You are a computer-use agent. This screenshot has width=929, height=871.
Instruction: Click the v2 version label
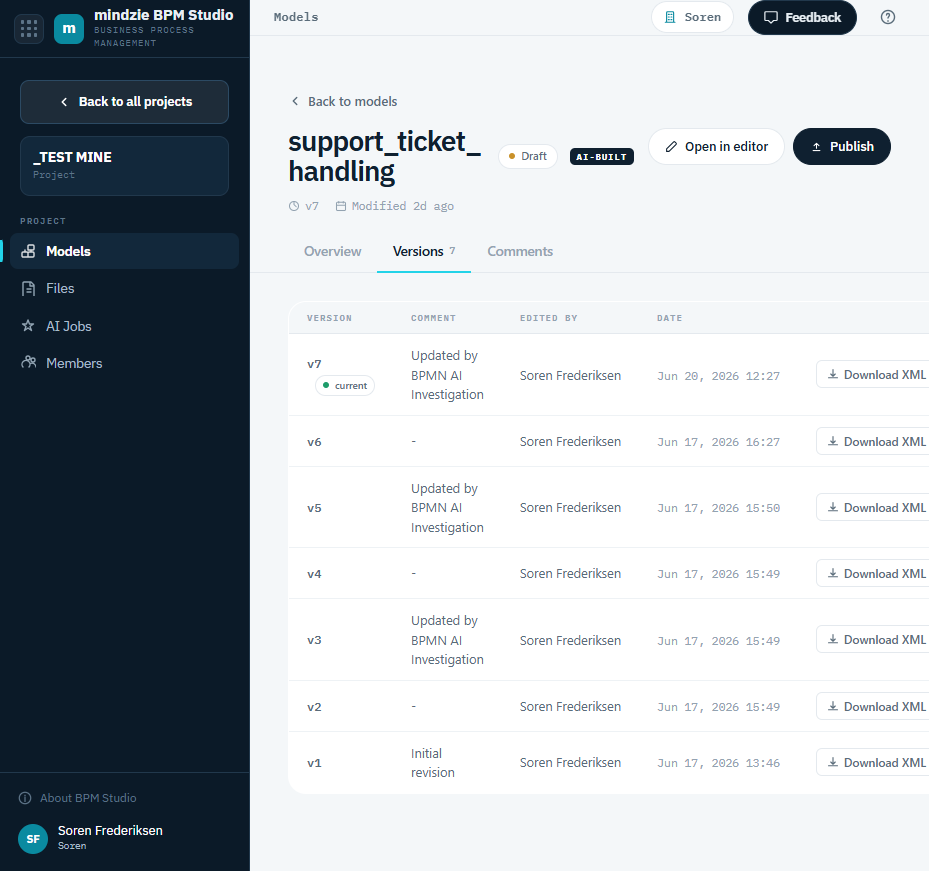(x=314, y=707)
